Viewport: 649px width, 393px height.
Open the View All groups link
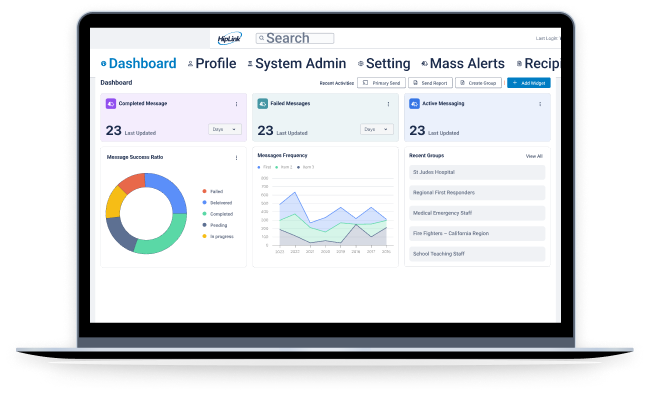click(534, 156)
